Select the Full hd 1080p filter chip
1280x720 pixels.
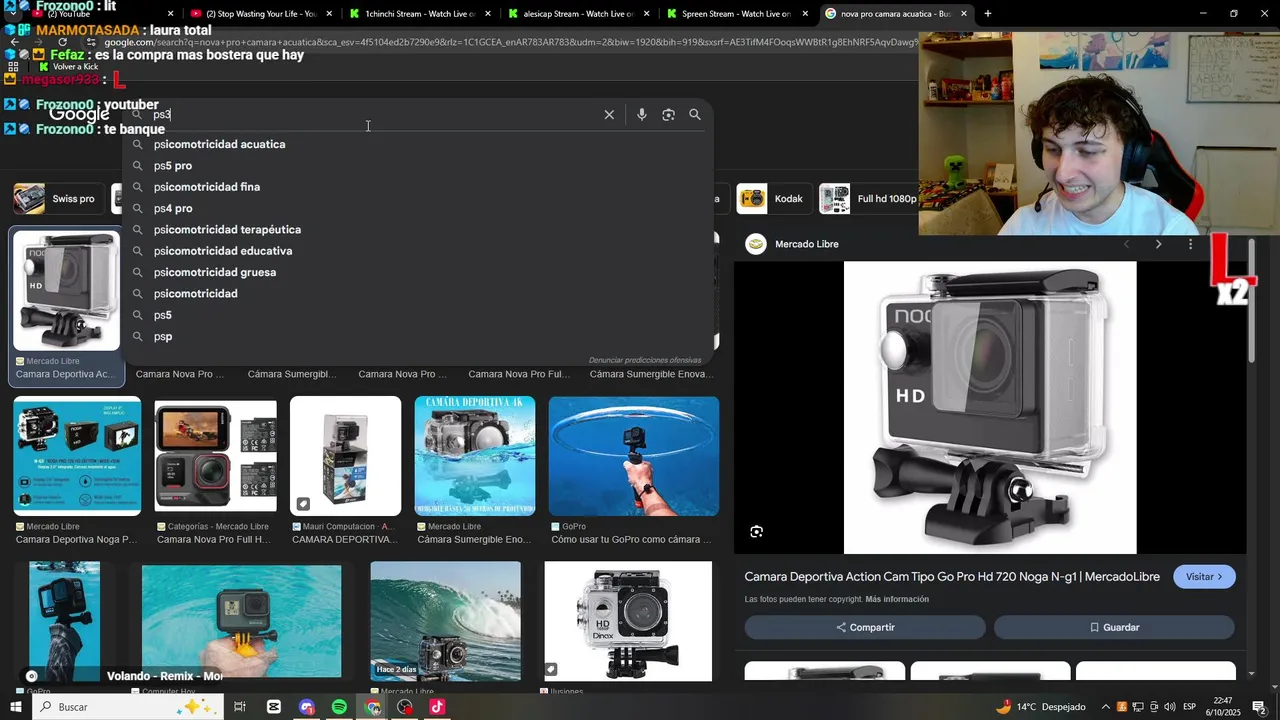(868, 199)
